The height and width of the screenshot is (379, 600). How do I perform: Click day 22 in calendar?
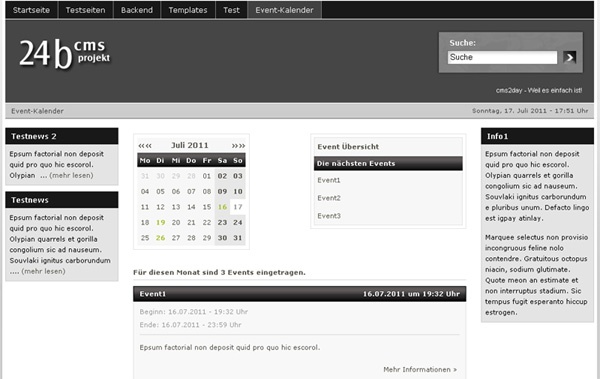[x=207, y=222]
